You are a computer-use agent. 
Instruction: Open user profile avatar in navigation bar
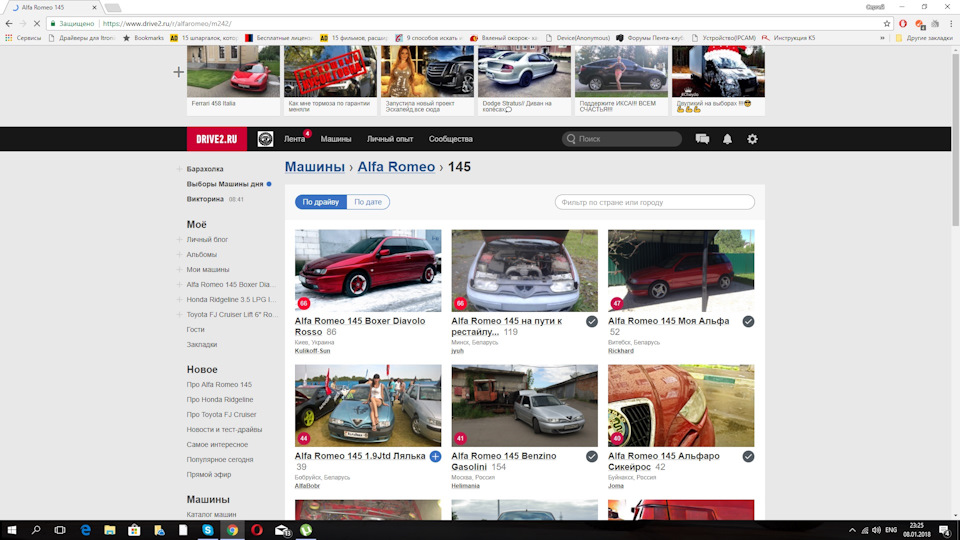click(x=265, y=139)
